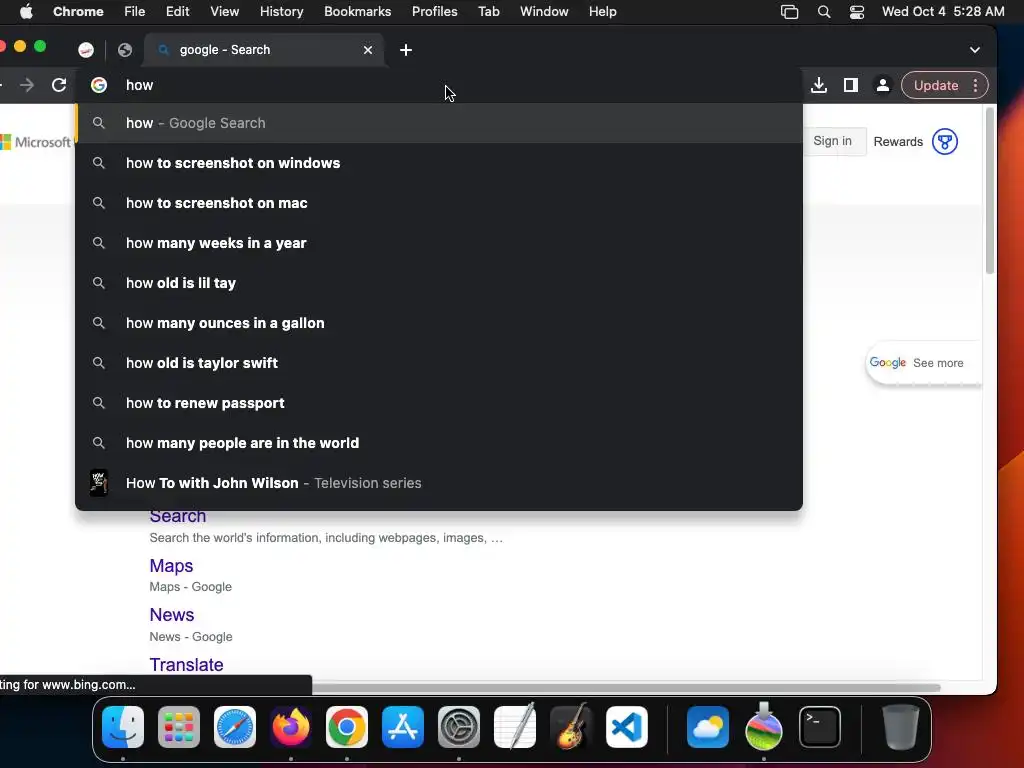The width and height of the screenshot is (1024, 768).
Task: Click the screen mirroring menu bar icon
Action: pyautogui.click(x=790, y=12)
